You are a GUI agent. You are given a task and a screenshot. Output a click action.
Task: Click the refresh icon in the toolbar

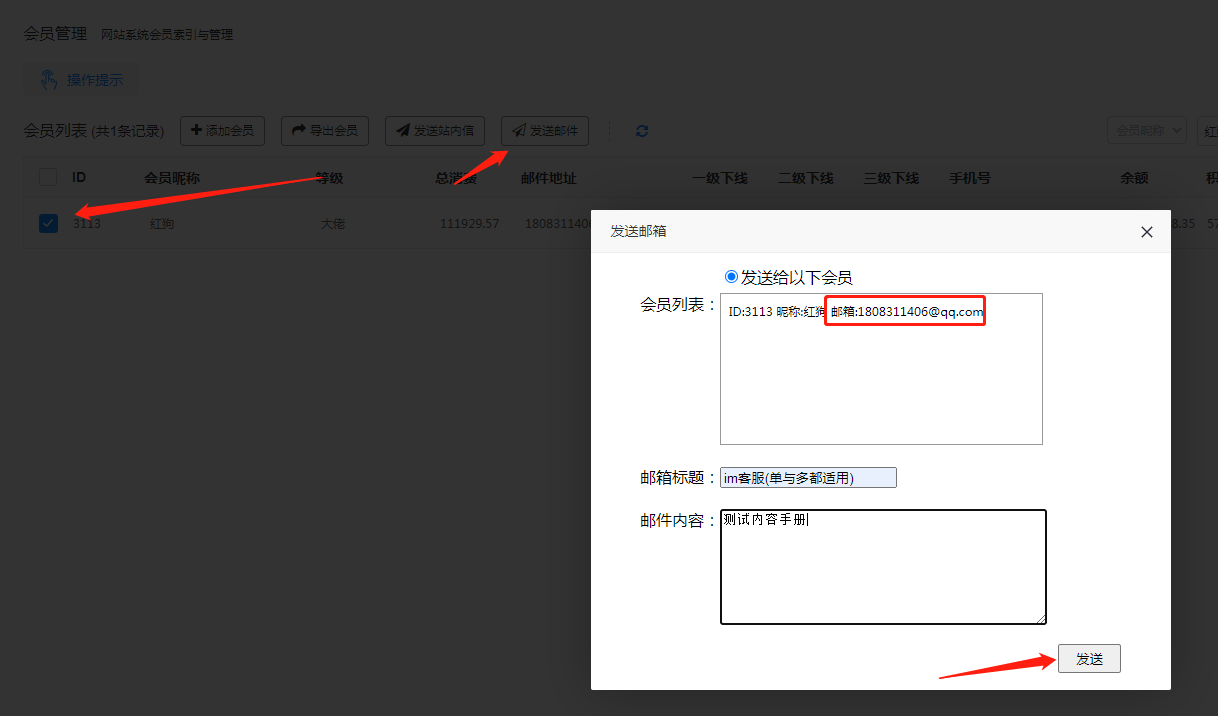click(642, 131)
